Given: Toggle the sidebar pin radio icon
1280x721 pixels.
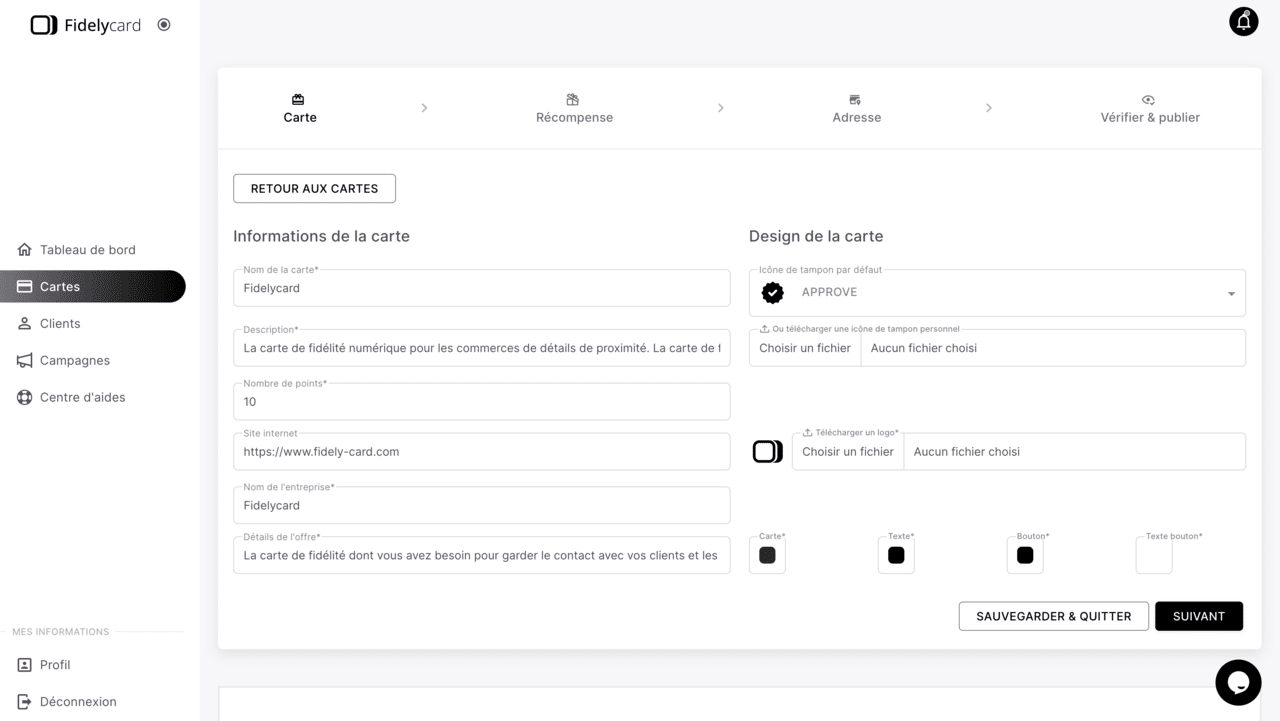Looking at the screenshot, I should click(164, 25).
